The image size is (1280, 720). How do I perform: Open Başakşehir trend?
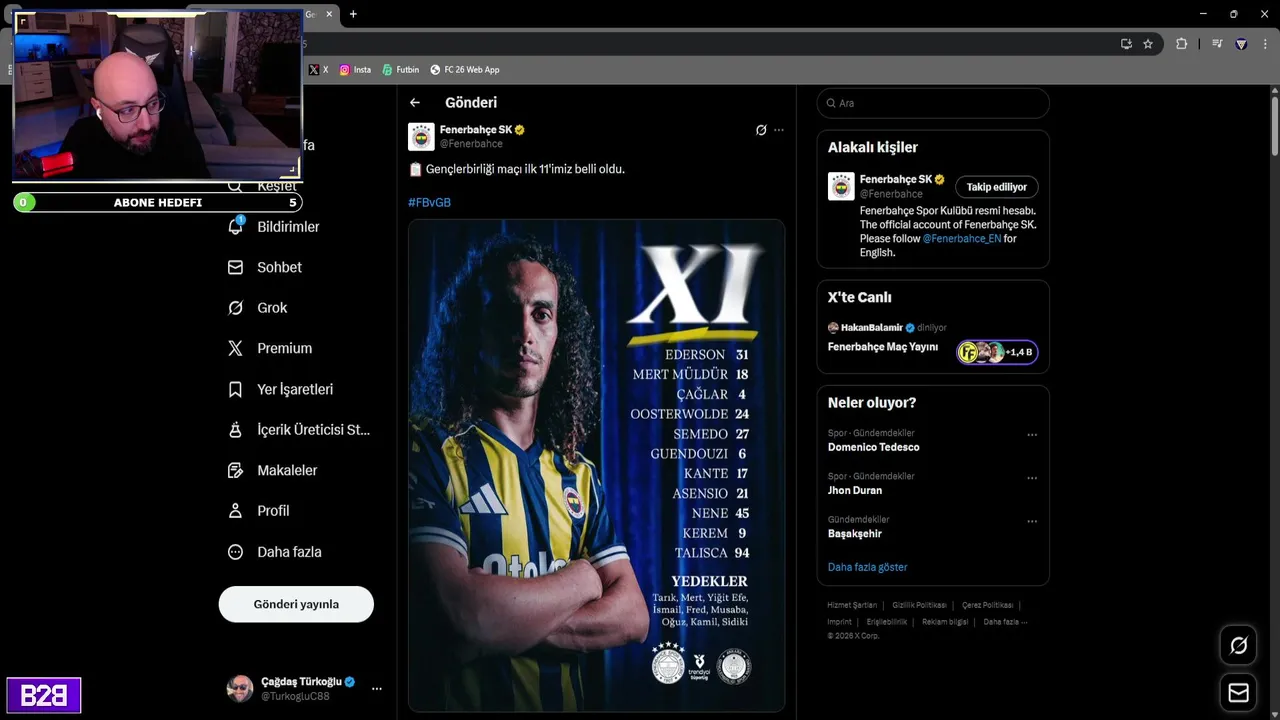click(855, 533)
